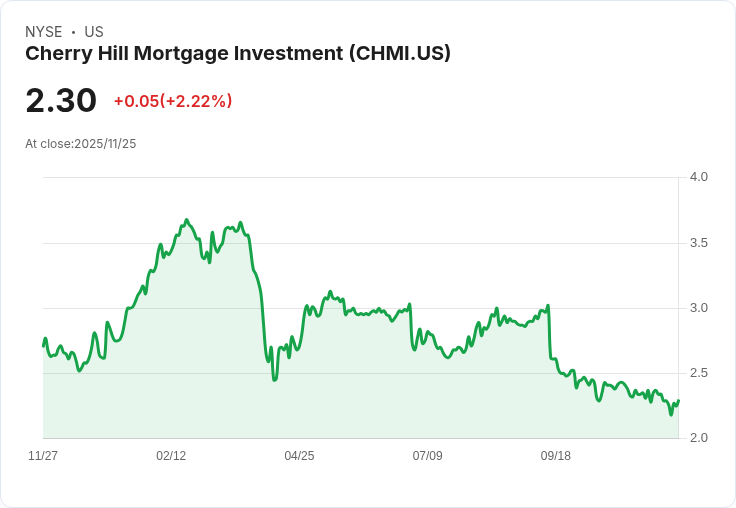Click the 02/12 date axis label
736x508 pixels.
[171, 455]
